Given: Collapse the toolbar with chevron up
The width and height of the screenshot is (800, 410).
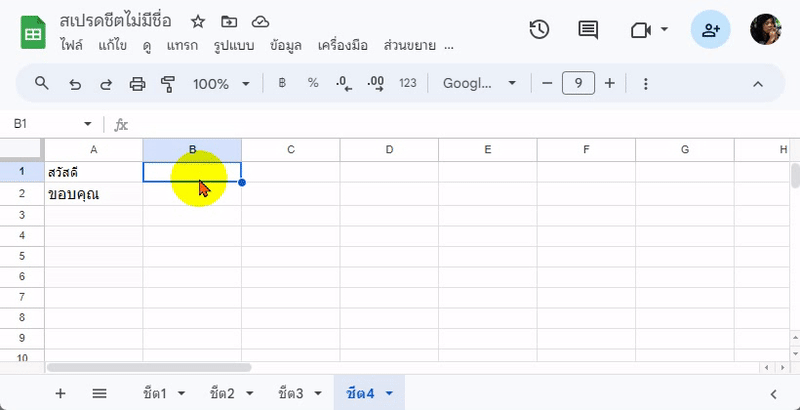Looking at the screenshot, I should point(758,83).
